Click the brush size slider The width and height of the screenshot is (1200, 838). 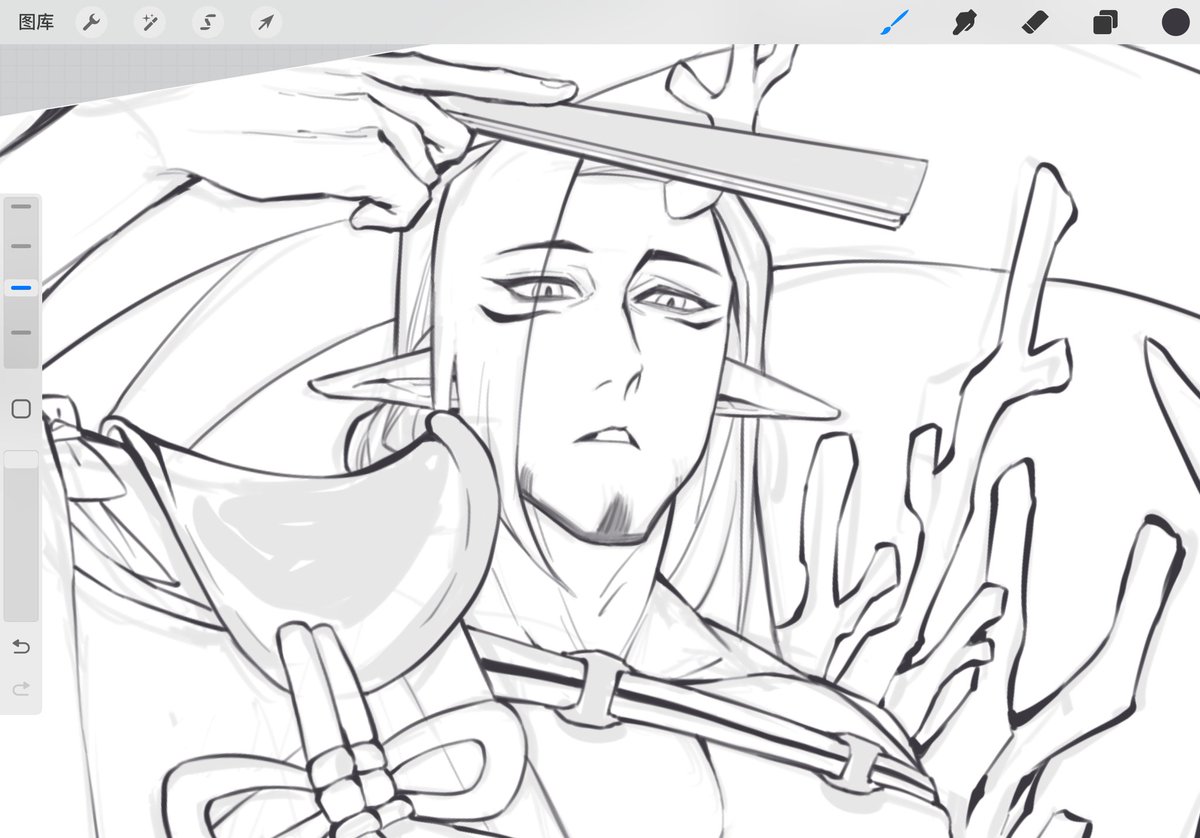click(x=21, y=283)
